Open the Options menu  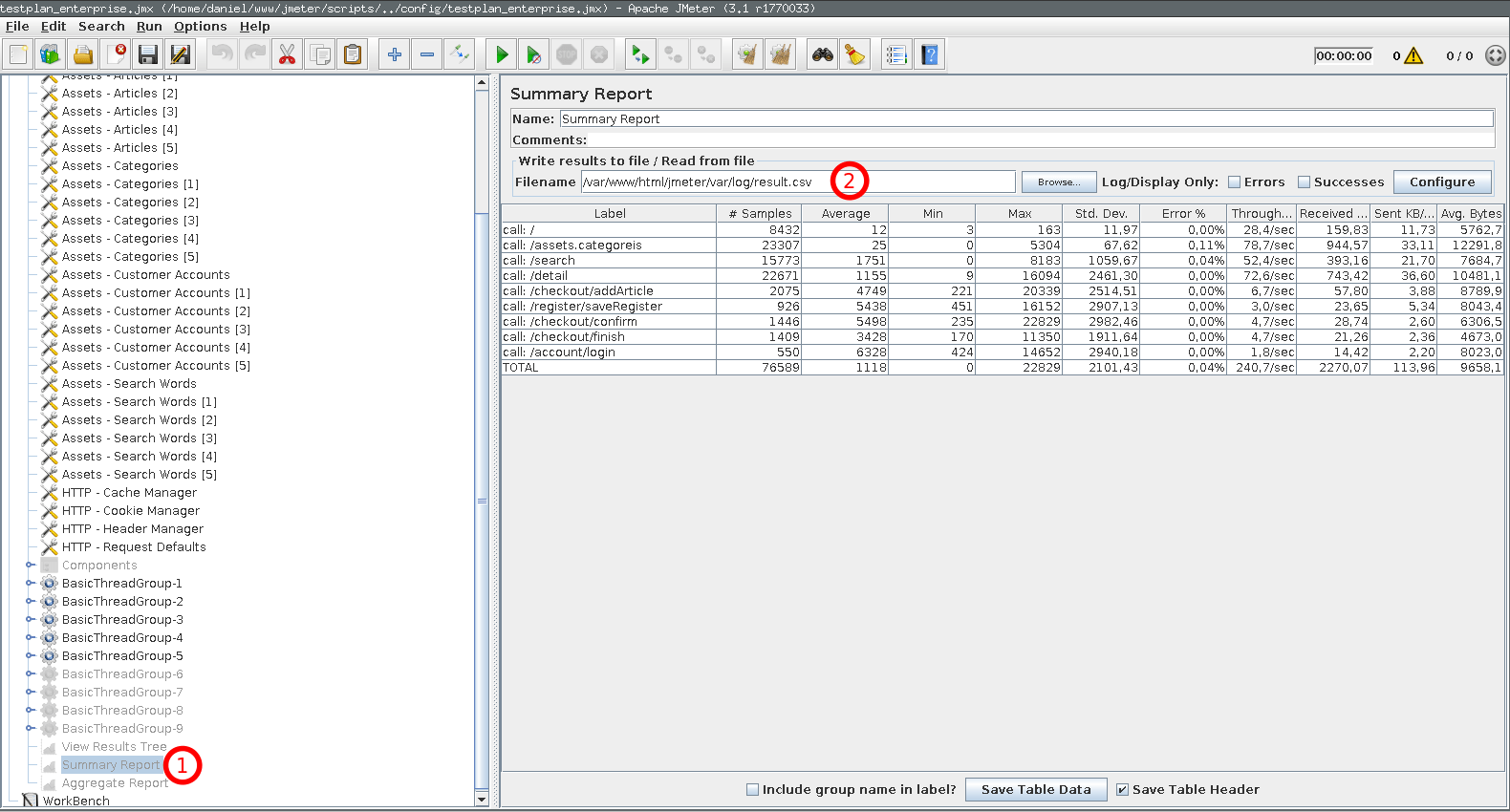[x=201, y=27]
